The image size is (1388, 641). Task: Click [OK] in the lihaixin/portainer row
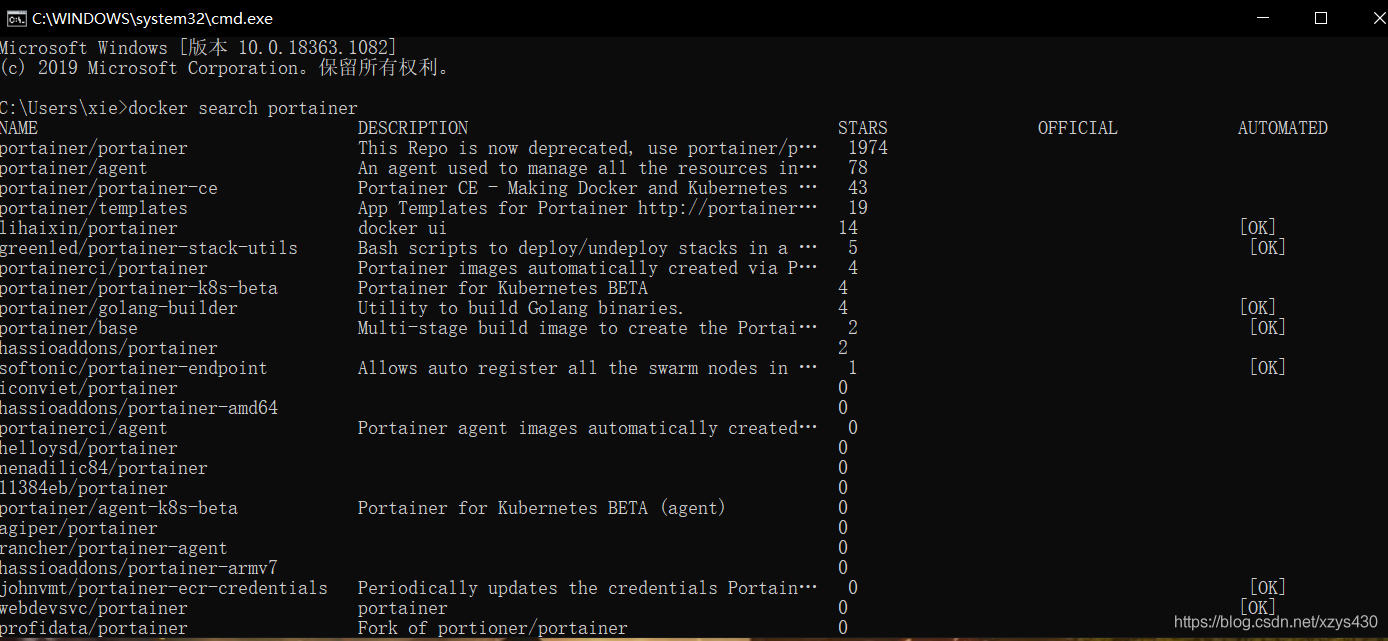pyautogui.click(x=1258, y=228)
